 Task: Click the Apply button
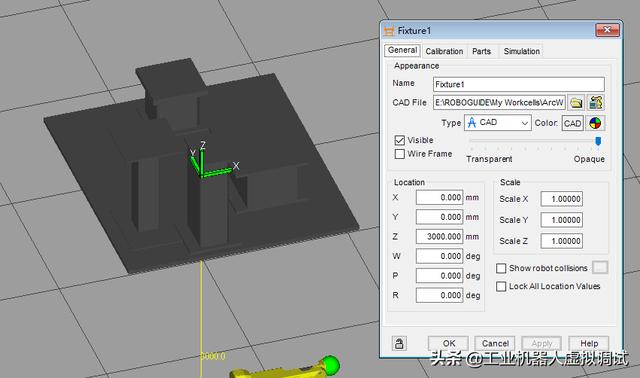pyautogui.click(x=542, y=343)
